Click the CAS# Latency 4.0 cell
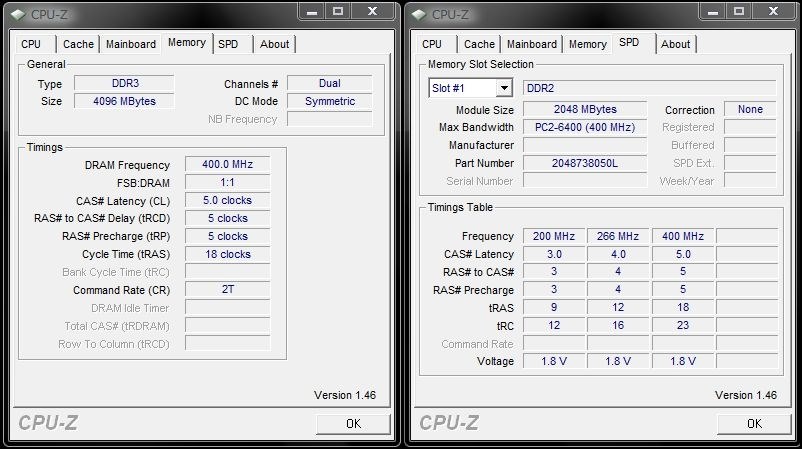The height and width of the screenshot is (449, 802). (x=618, y=254)
